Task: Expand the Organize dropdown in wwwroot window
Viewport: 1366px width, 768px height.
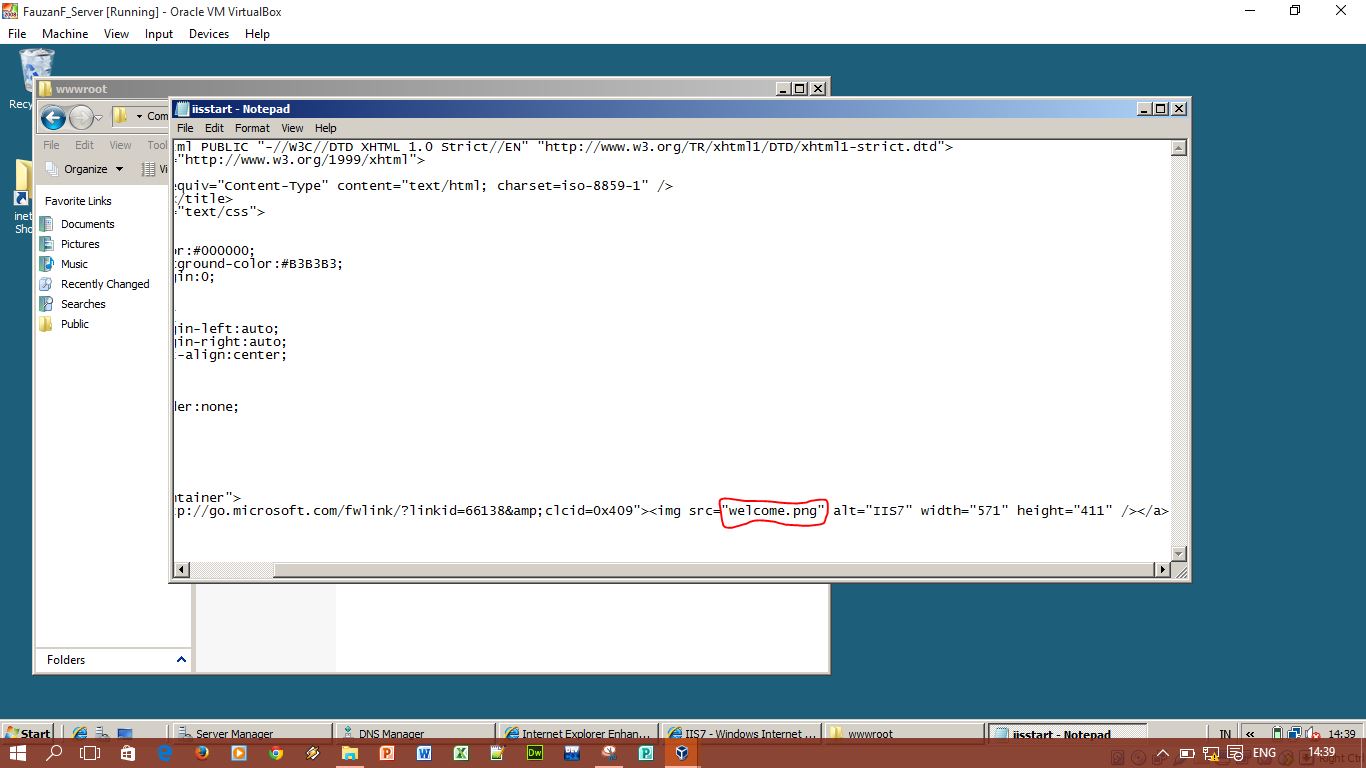Action: [86, 169]
